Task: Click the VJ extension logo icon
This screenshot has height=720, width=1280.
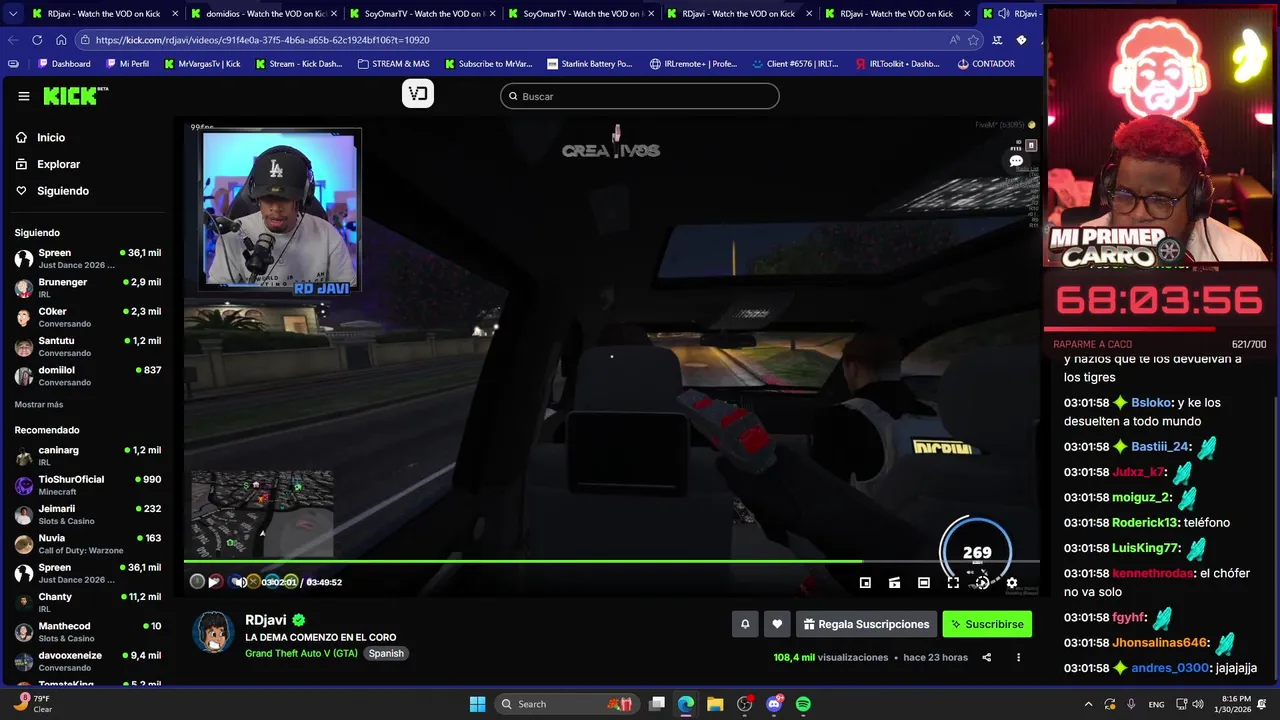Action: [x=418, y=94]
